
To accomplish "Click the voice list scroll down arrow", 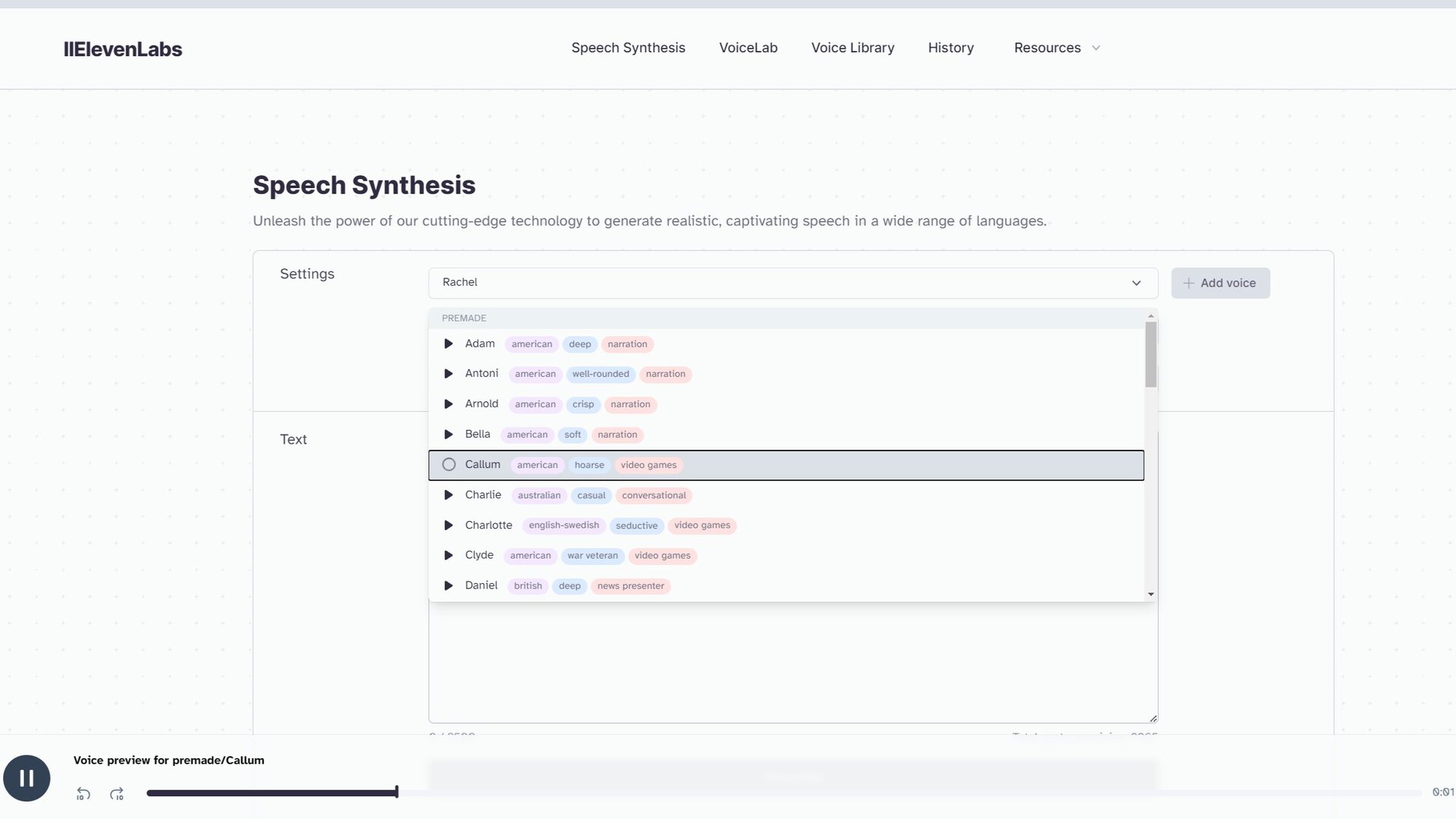I will (1151, 595).
